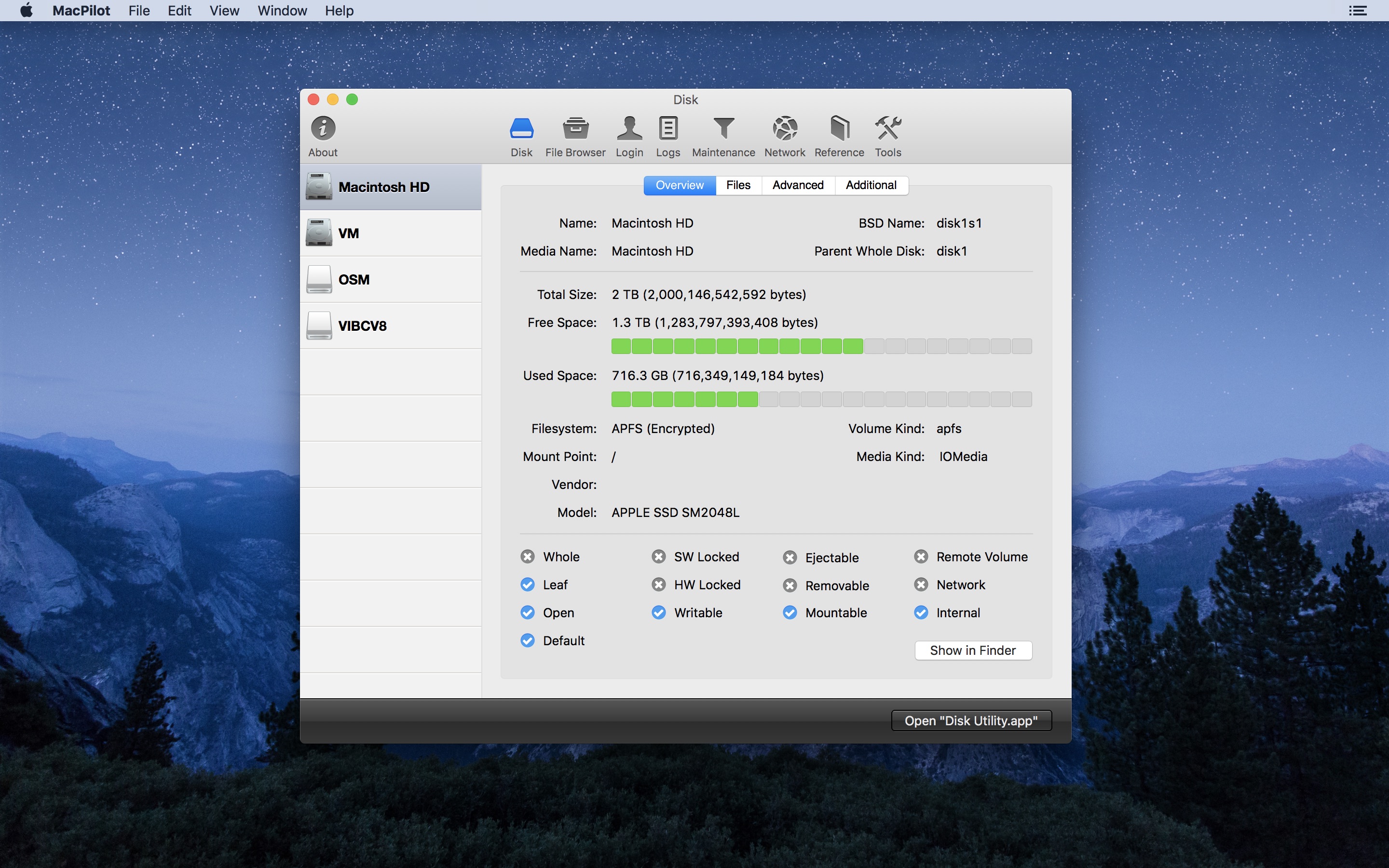1389x868 pixels.
Task: Click the Disk window title text
Action: click(685, 100)
